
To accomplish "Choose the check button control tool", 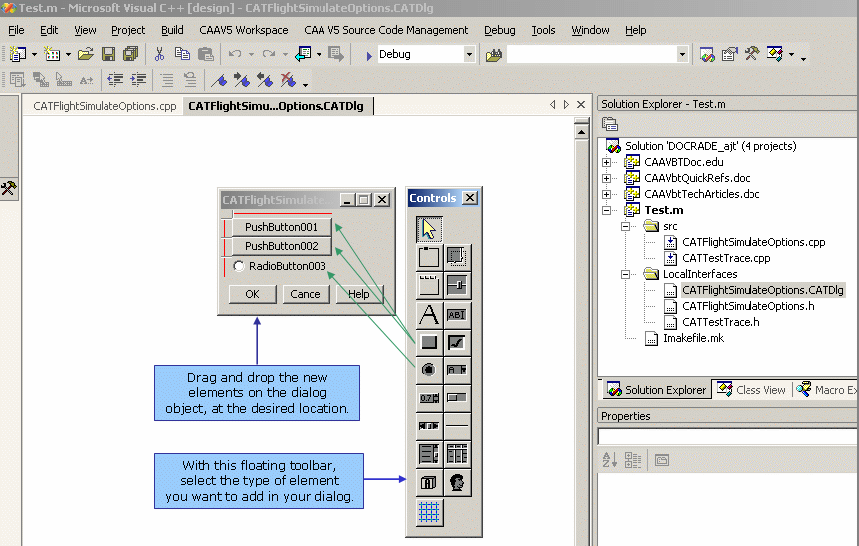I will pyautogui.click(x=457, y=342).
